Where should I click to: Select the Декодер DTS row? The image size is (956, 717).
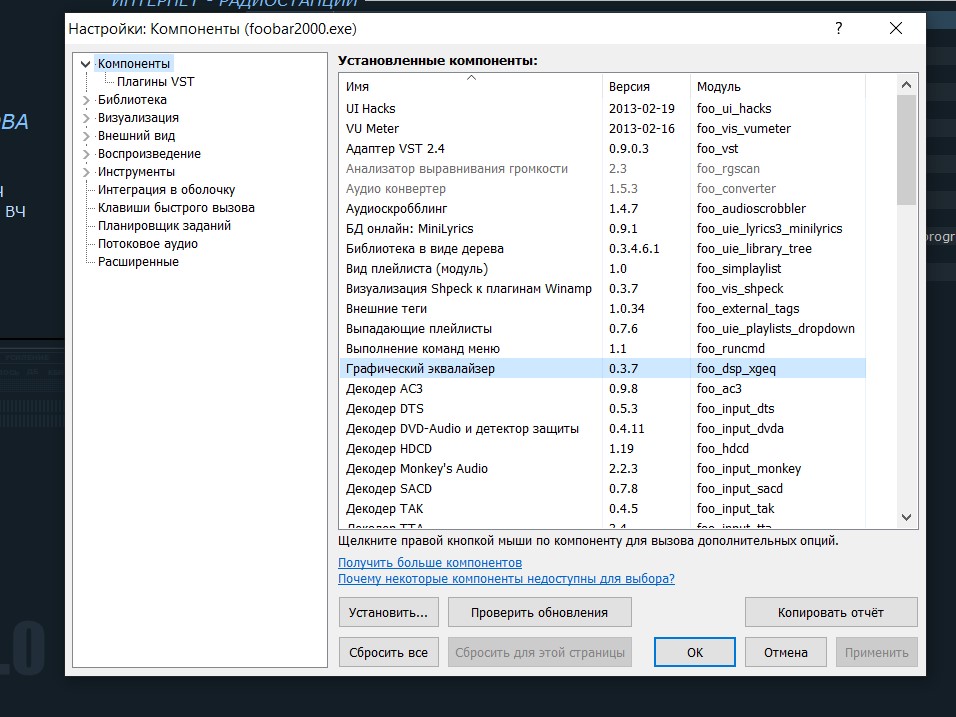click(x=602, y=408)
